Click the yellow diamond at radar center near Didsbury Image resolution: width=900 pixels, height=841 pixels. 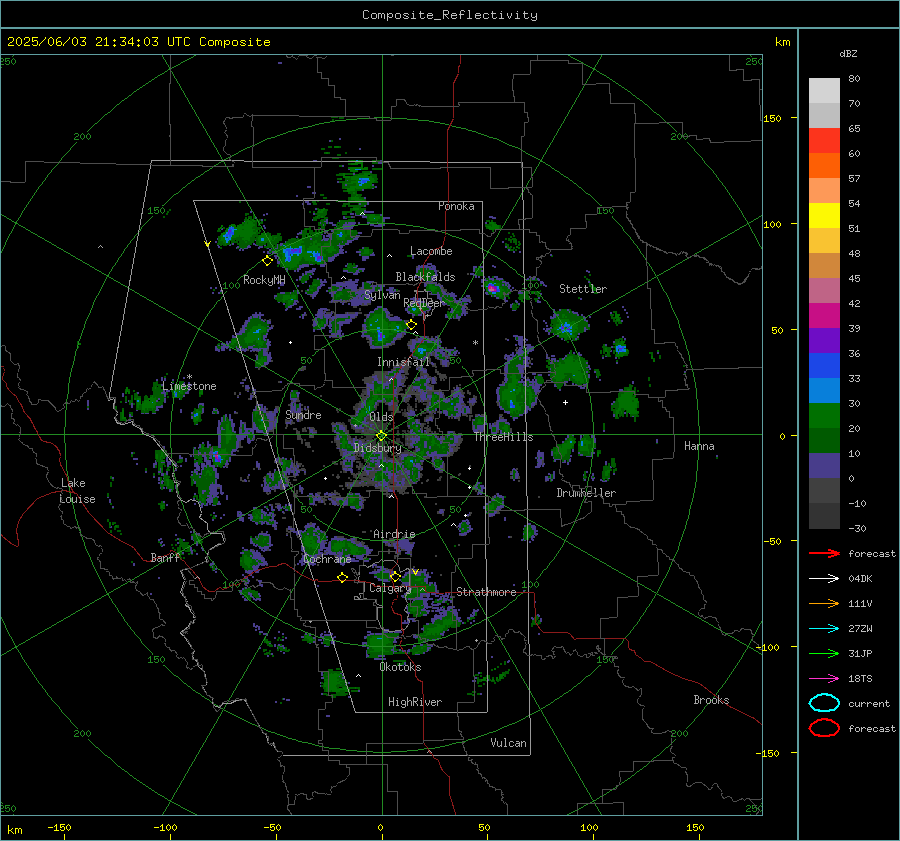click(381, 436)
